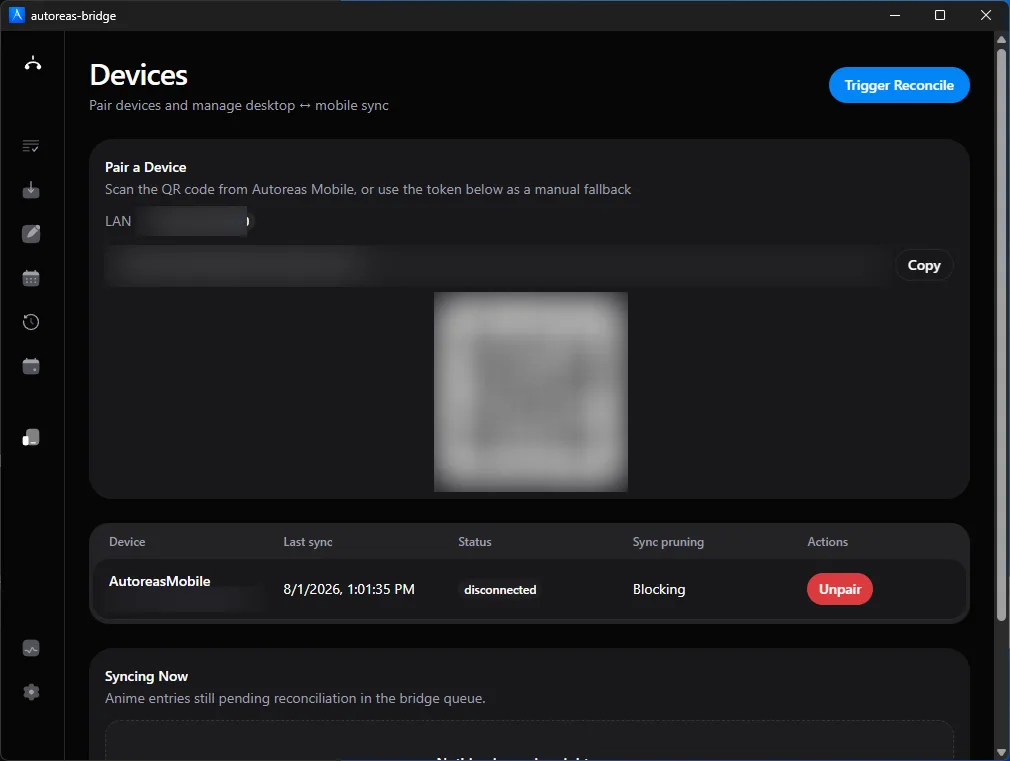Select the Devices sidebar icon
This screenshot has width=1010, height=761.
tap(31, 438)
